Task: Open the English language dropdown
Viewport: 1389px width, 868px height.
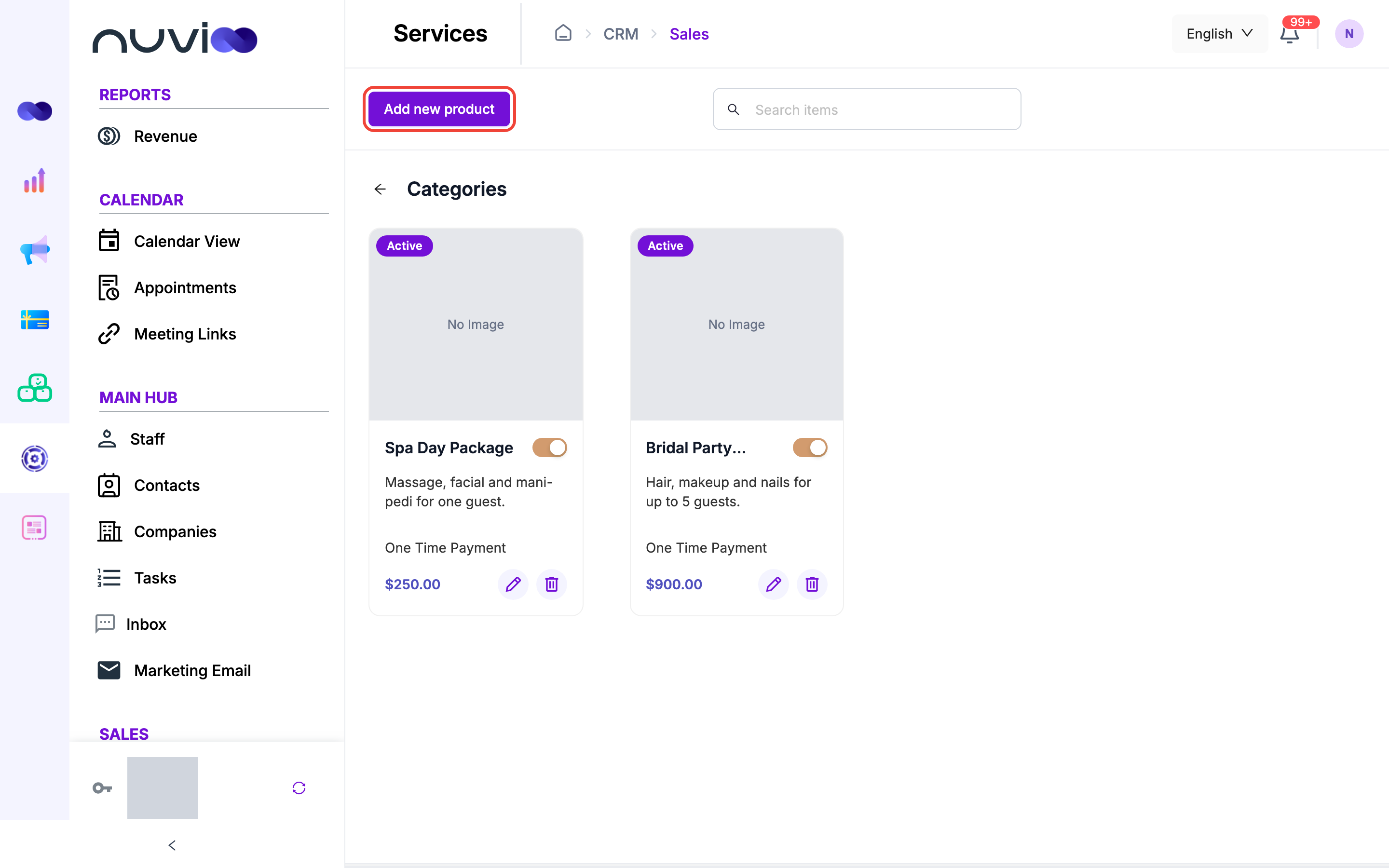Action: [1219, 34]
